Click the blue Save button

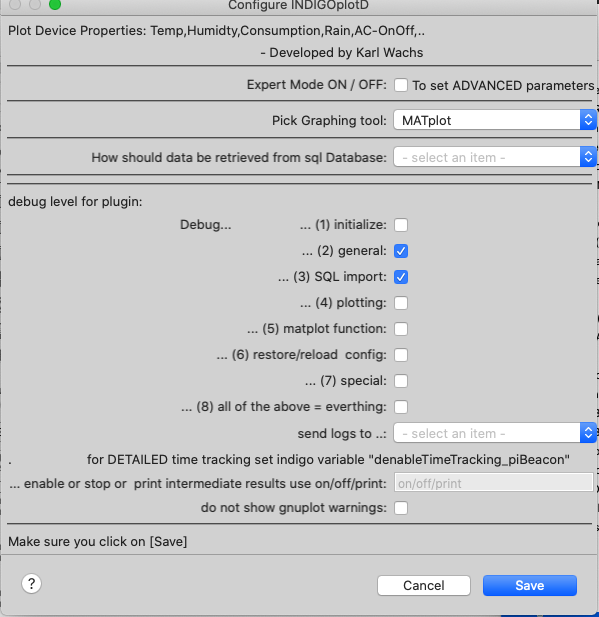coord(530,585)
